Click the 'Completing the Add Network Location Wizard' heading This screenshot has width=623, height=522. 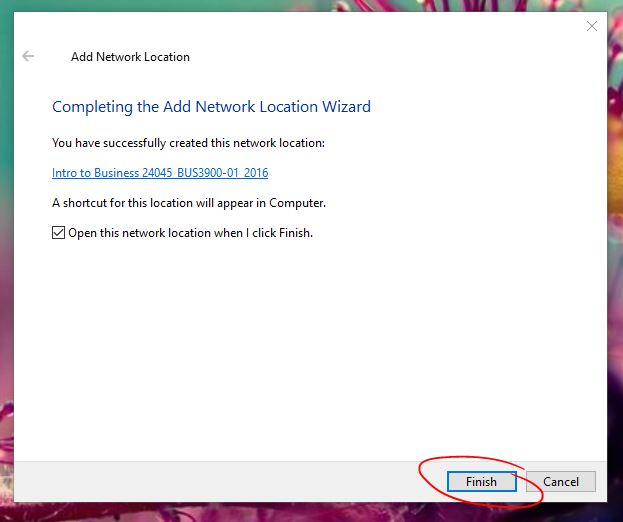[x=211, y=107]
